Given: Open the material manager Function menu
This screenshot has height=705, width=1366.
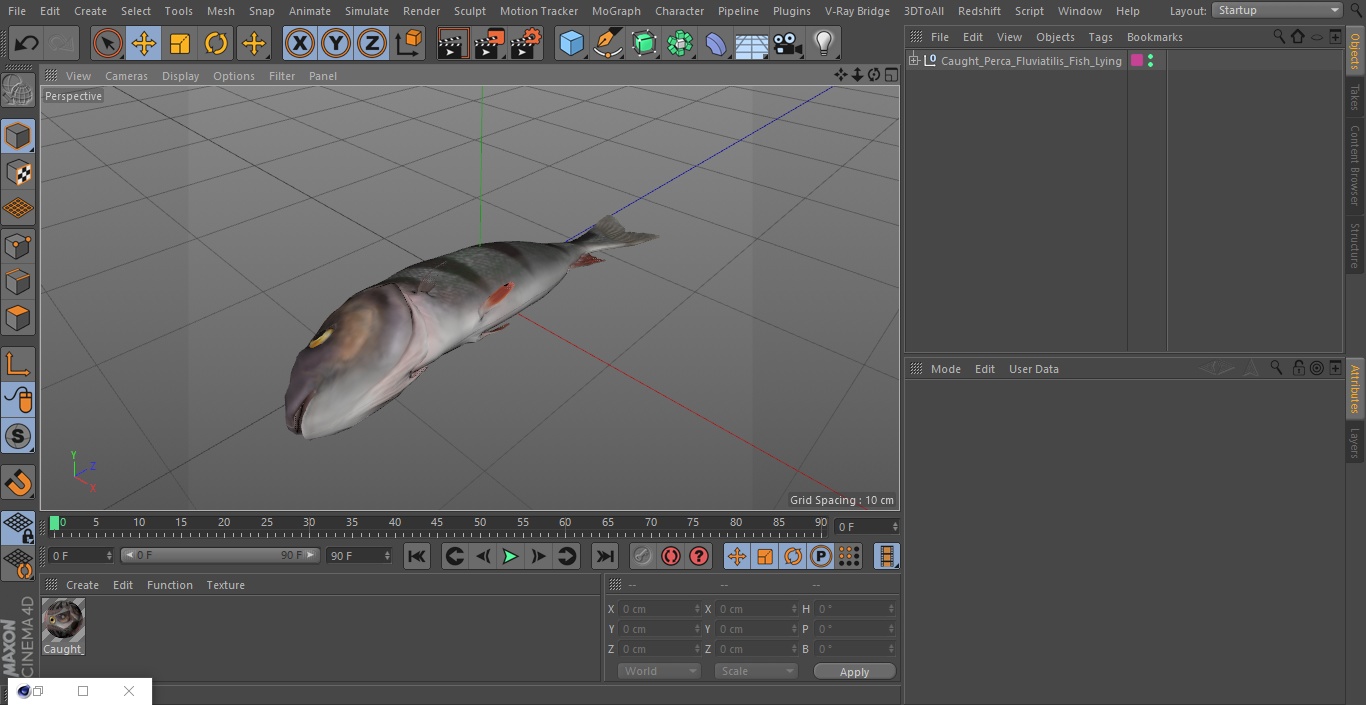Looking at the screenshot, I should 169,585.
